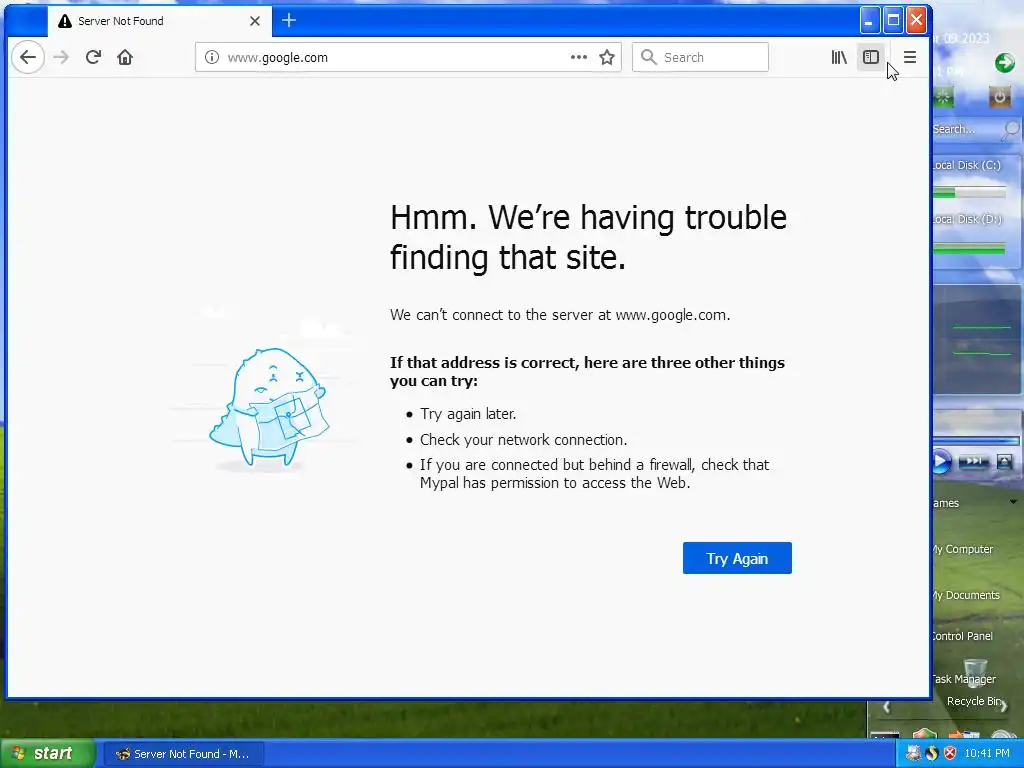Click the Local Disk (D:) usage bar
Viewport: 1024px width, 768px height.
969,248
